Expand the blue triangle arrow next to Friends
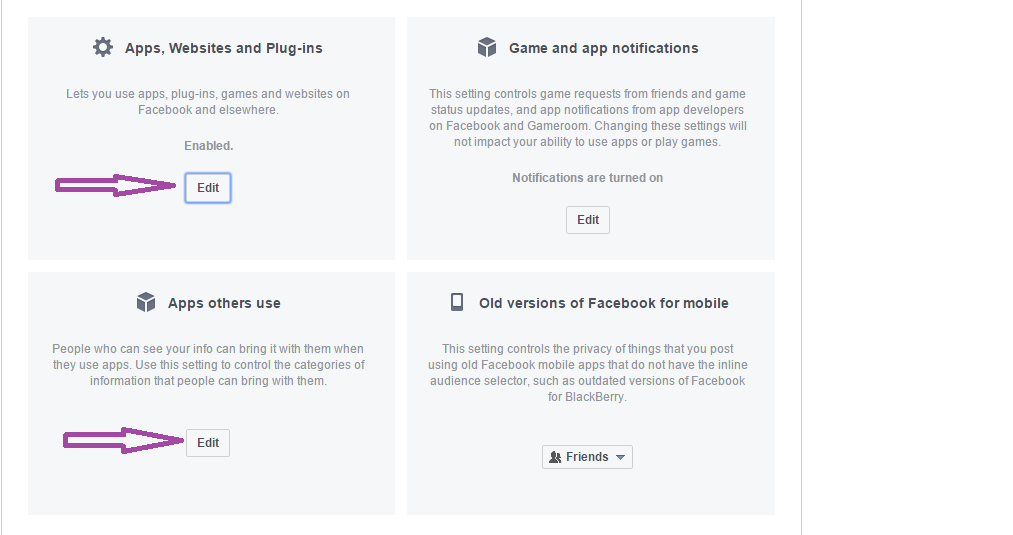This screenshot has height=535, width=1013. (620, 457)
